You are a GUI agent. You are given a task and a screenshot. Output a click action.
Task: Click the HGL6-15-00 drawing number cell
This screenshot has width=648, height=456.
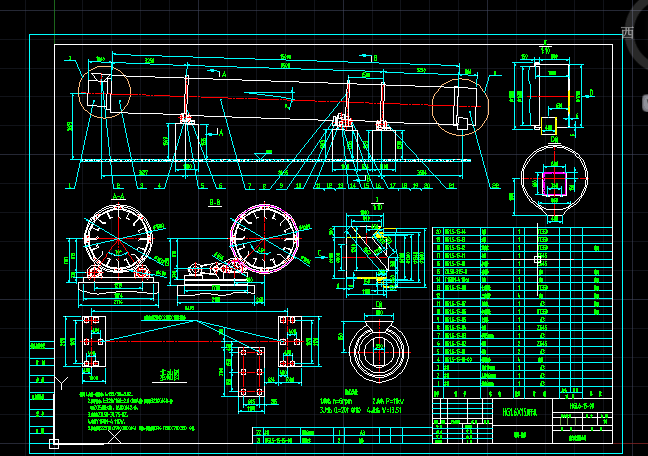click(582, 407)
